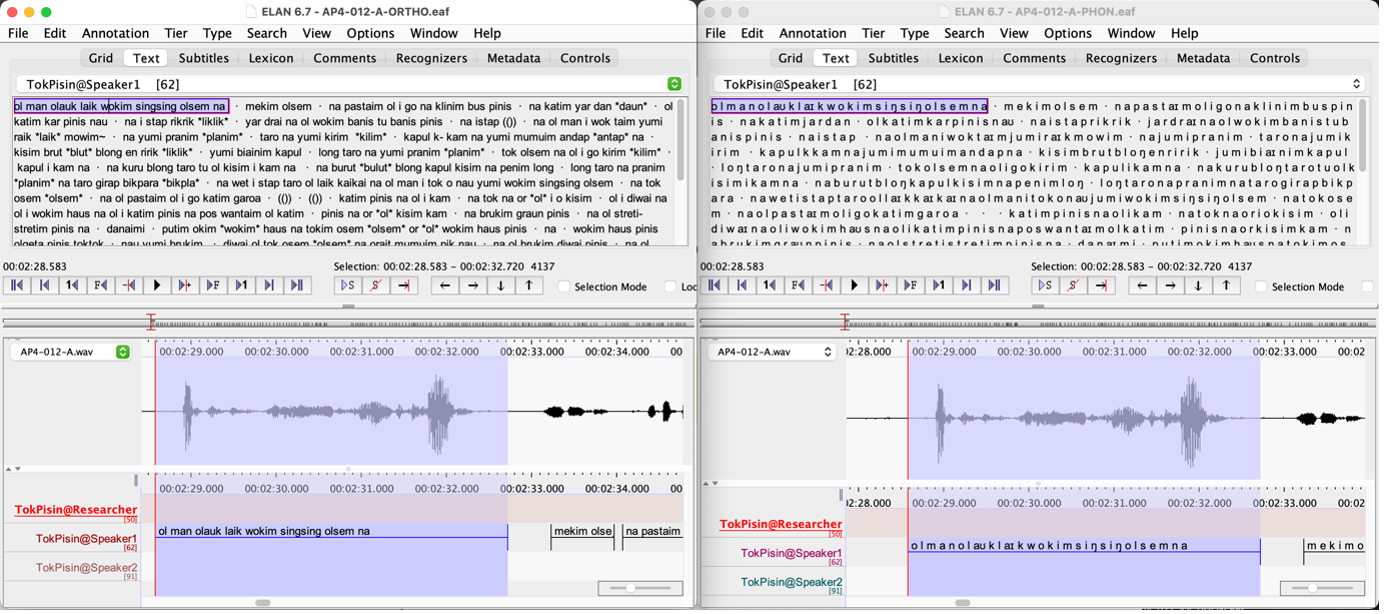Viewport: 1384px width, 614px height.
Task: Open File menu in ORTHO window
Action: [x=18, y=33]
